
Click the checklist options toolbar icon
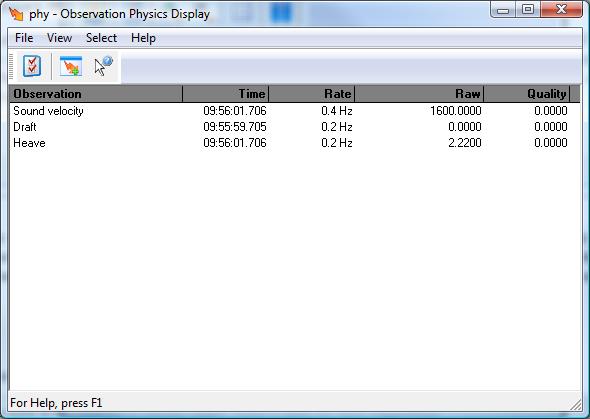(x=32, y=67)
